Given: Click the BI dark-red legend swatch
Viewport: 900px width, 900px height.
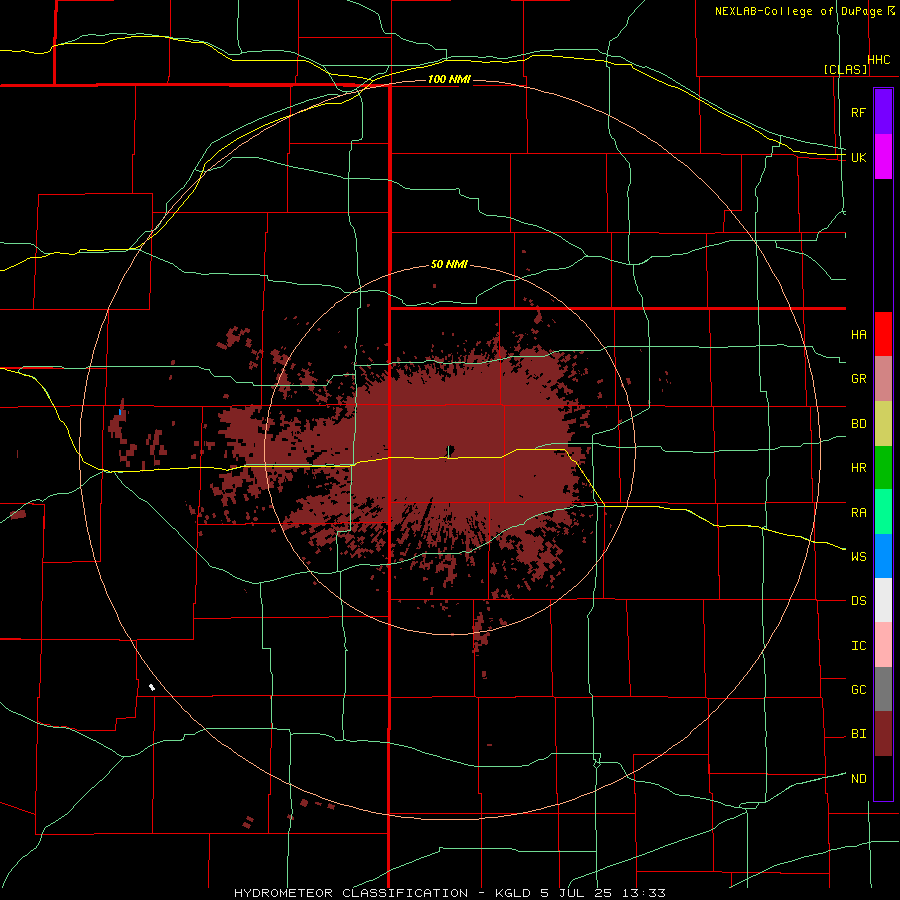Looking at the screenshot, I should (883, 734).
